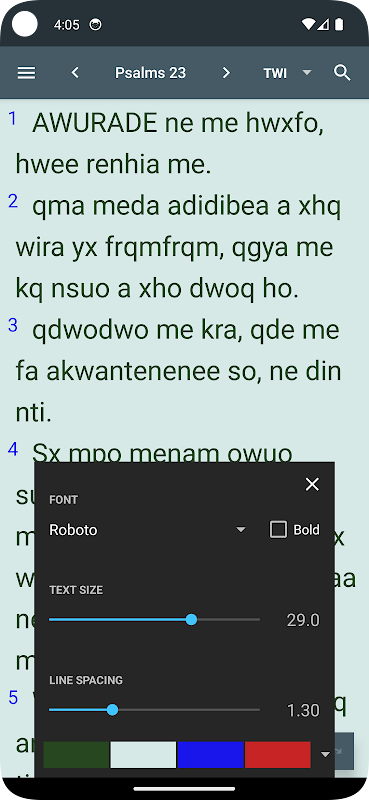Tap the notification face icon in status bar
369x800 pixels.
coord(95,24)
